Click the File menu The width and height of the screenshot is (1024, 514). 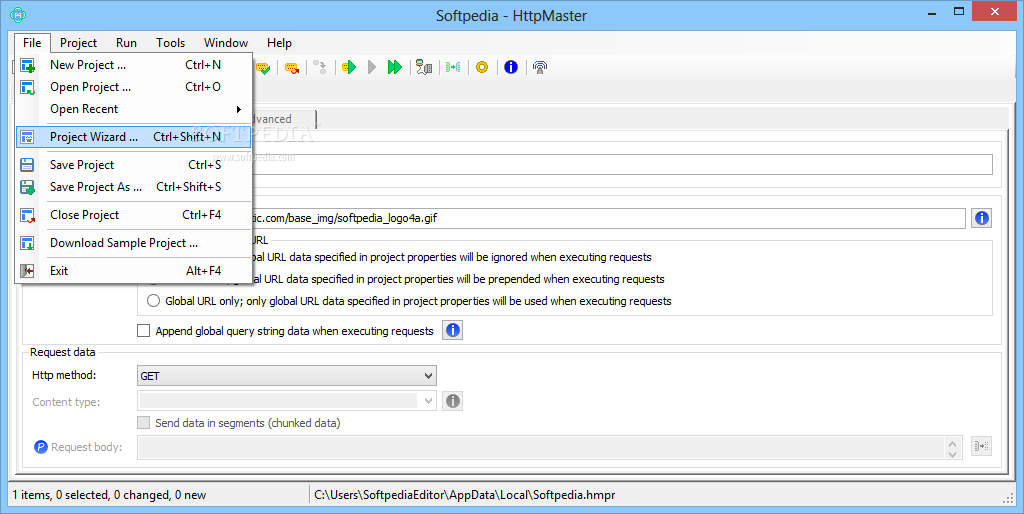(x=32, y=43)
